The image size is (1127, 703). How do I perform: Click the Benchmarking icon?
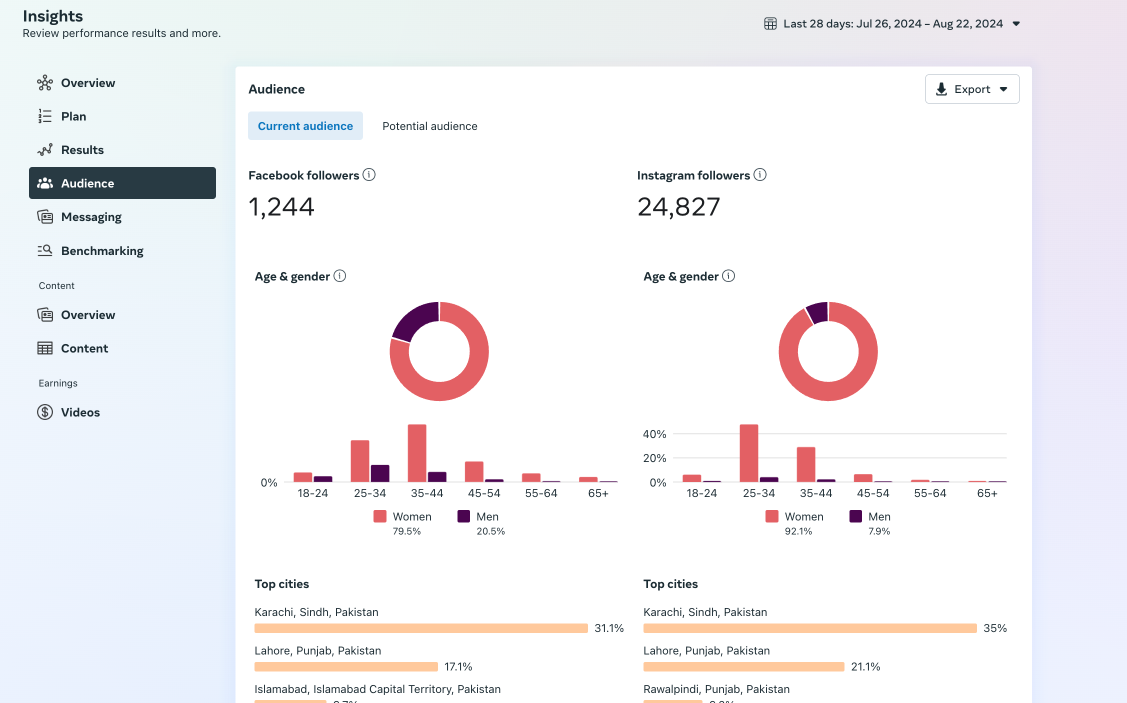[44, 250]
